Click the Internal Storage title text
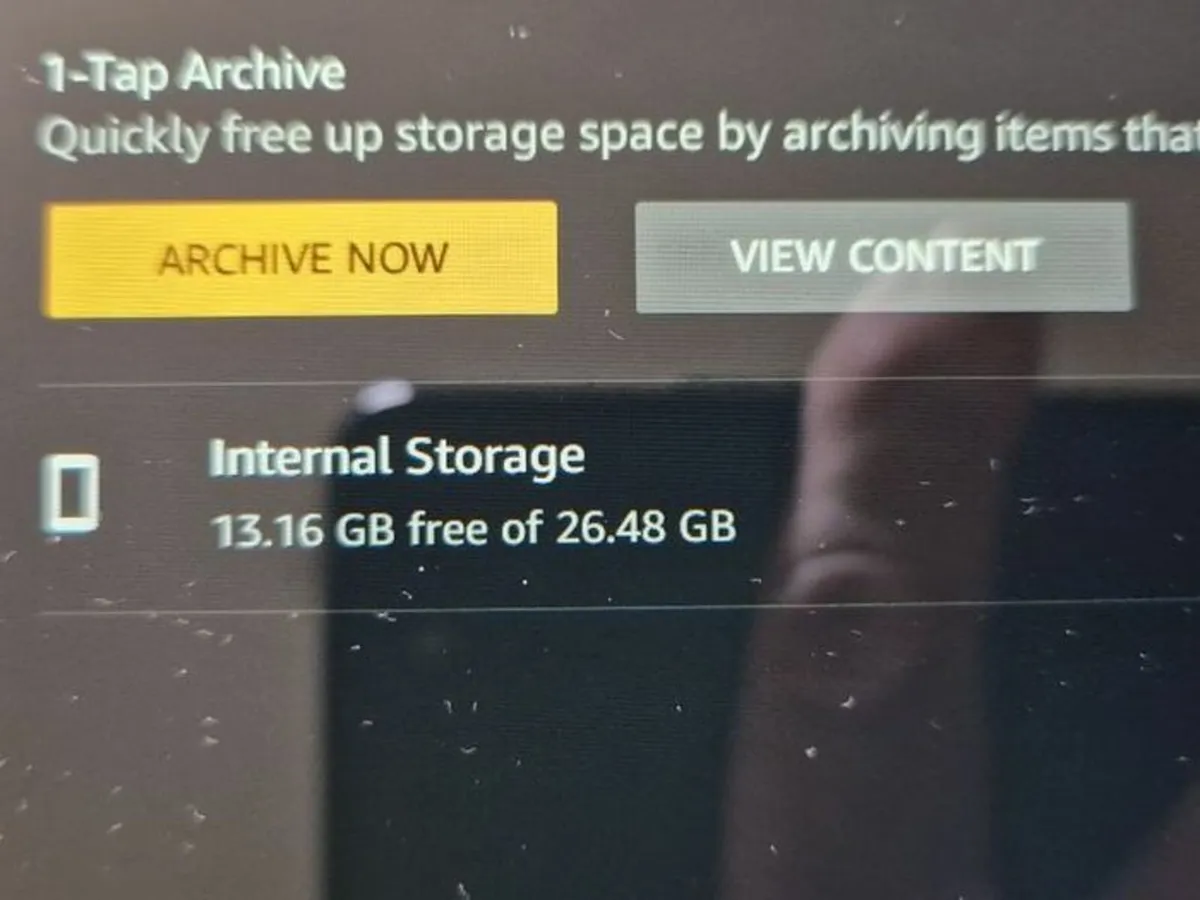The width and height of the screenshot is (1200, 900). click(397, 459)
